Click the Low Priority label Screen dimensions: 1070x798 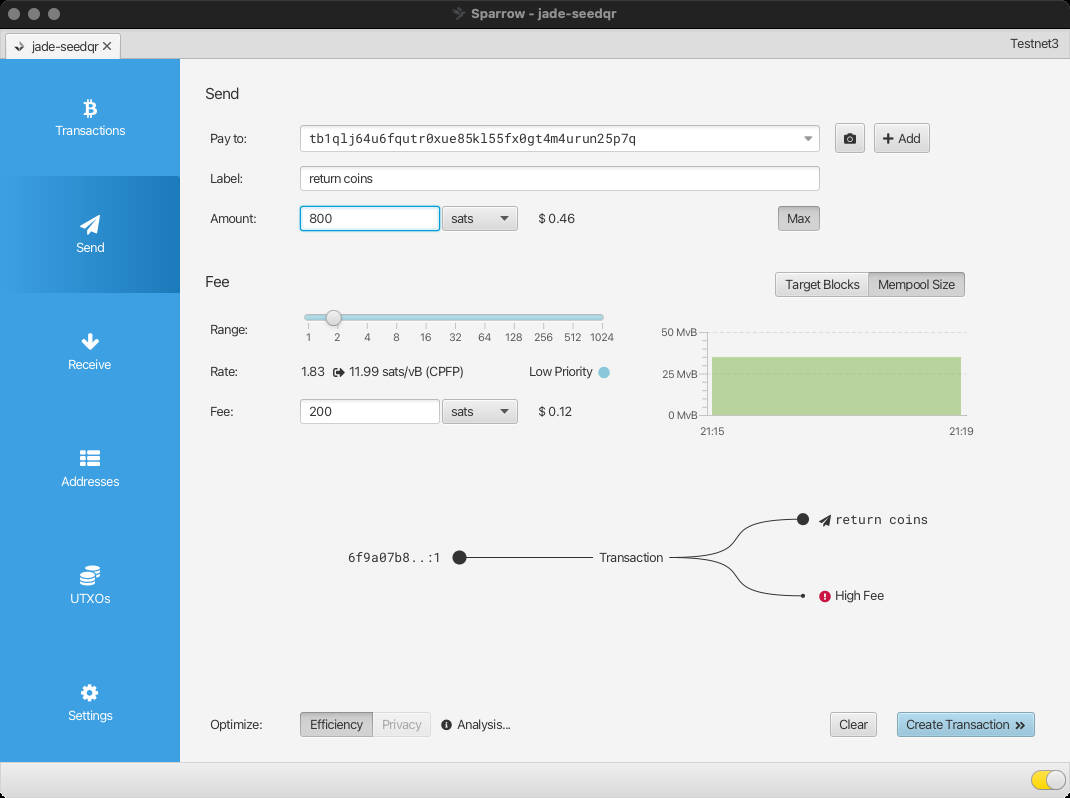pyautogui.click(x=560, y=372)
